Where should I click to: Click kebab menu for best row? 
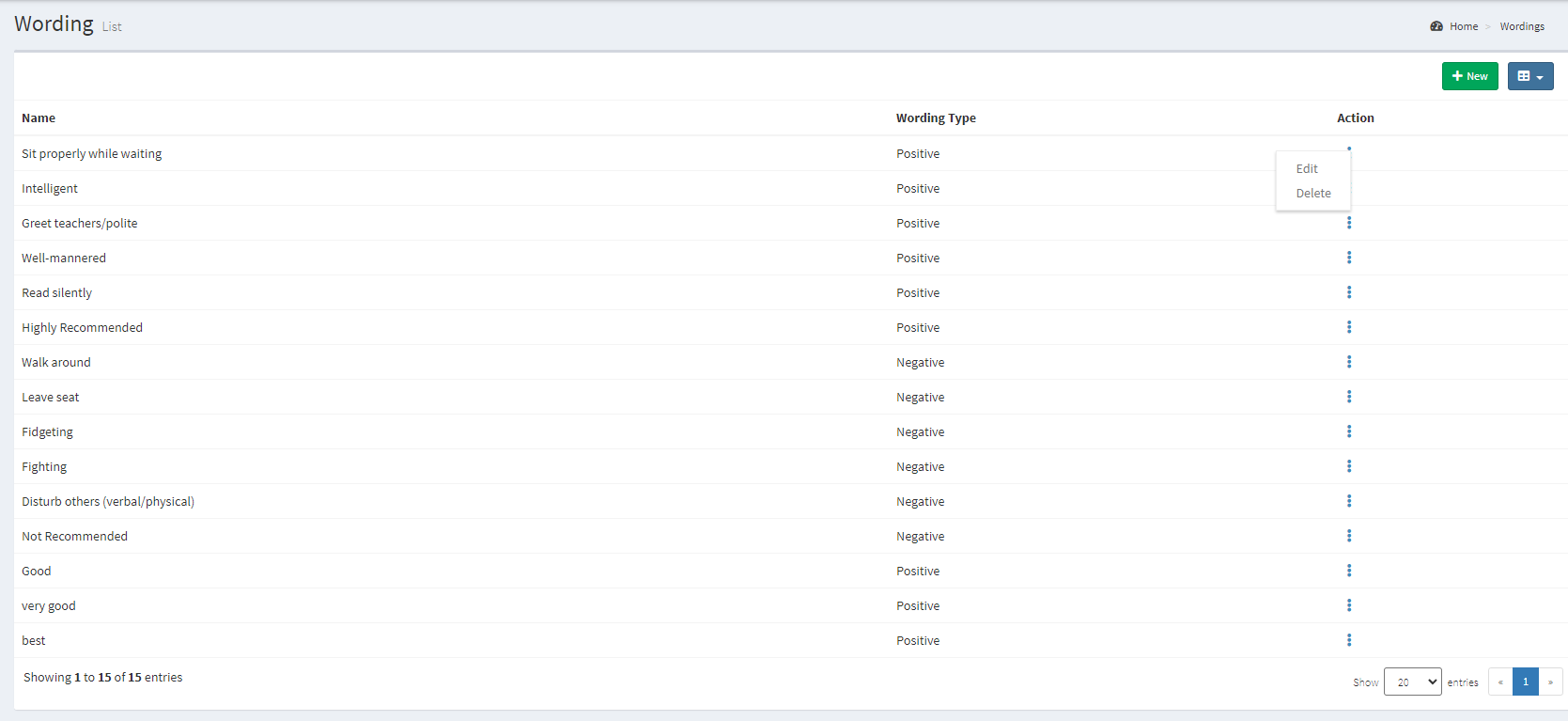pyautogui.click(x=1348, y=640)
